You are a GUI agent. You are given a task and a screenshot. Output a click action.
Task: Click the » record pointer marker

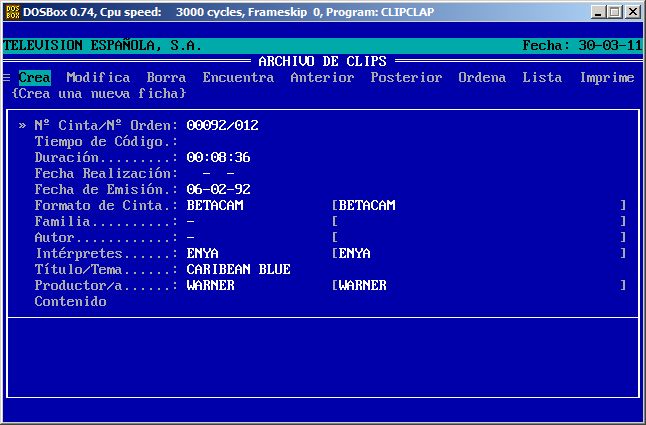click(22, 126)
